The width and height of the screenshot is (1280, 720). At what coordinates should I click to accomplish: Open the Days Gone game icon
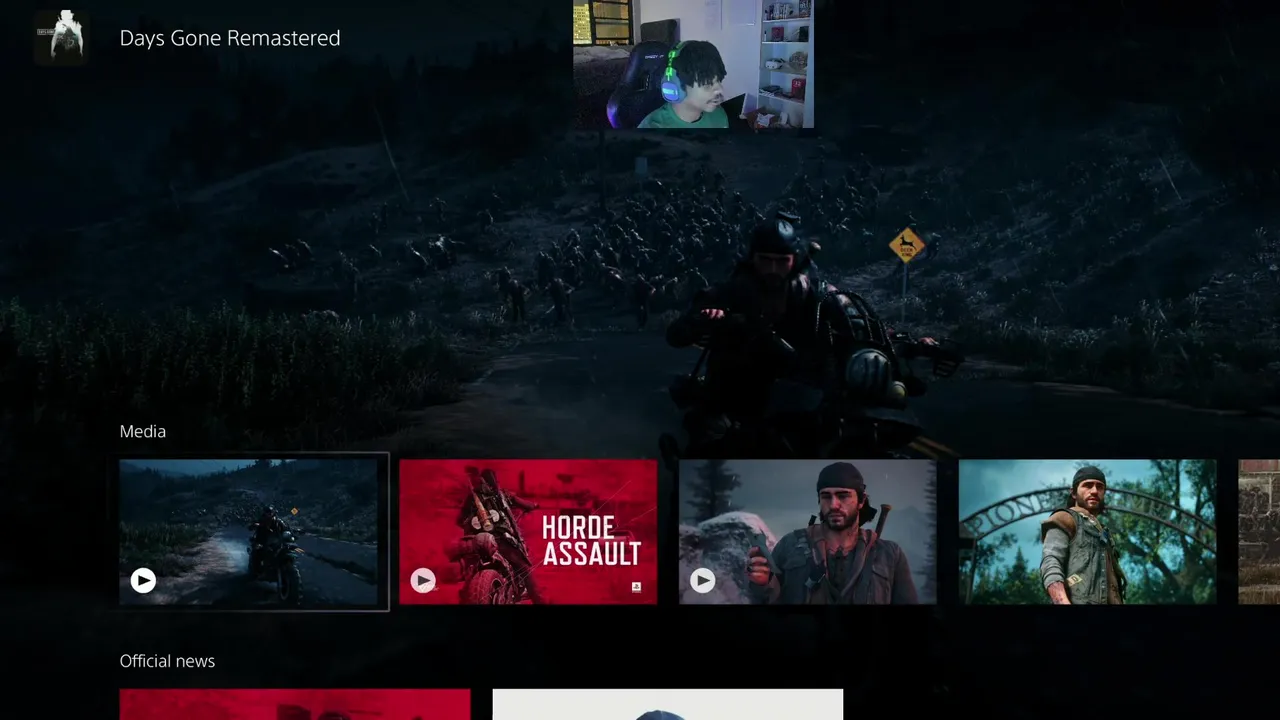(x=60, y=38)
